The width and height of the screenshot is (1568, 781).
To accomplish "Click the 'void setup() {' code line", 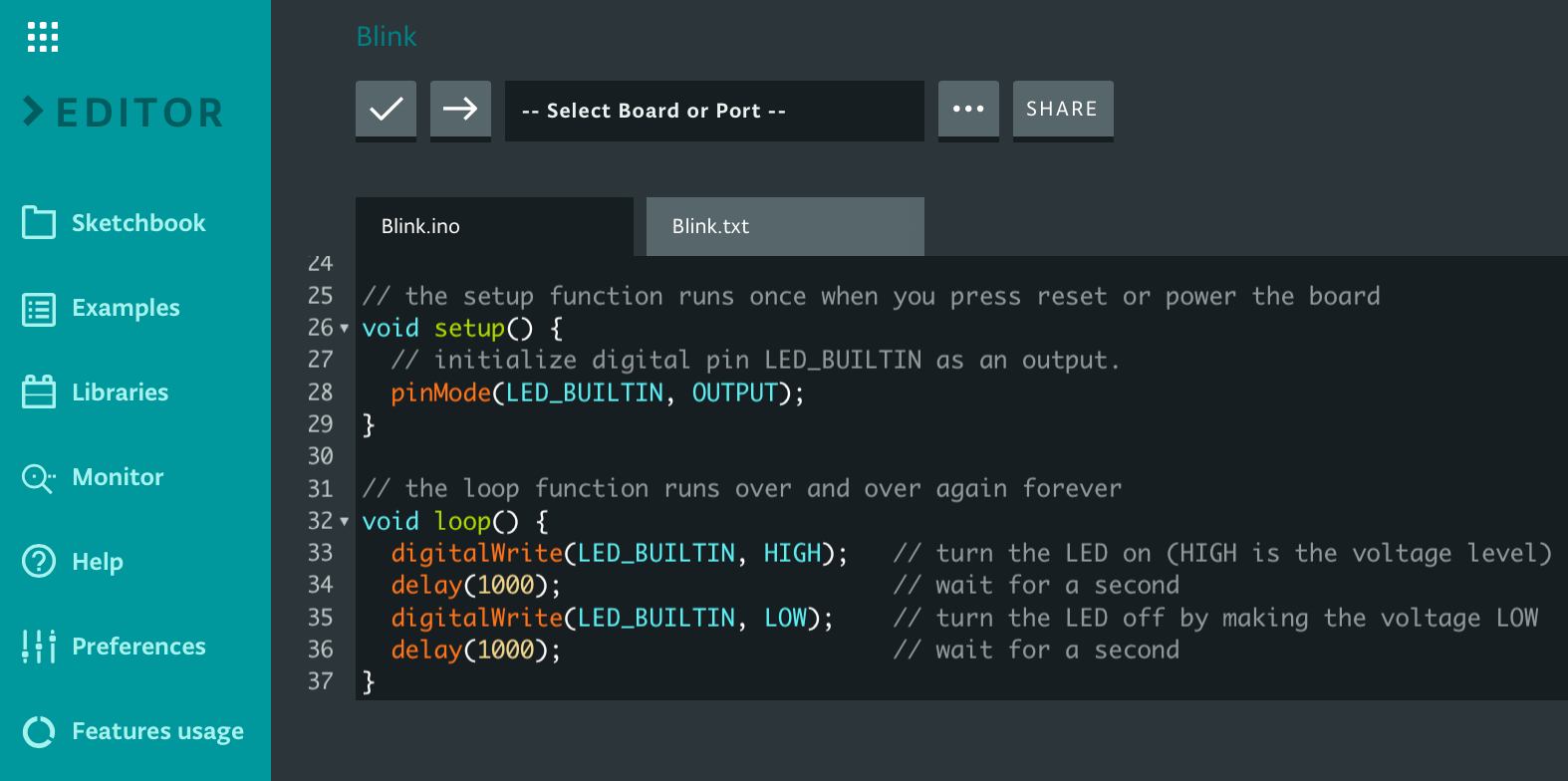I will [x=463, y=328].
